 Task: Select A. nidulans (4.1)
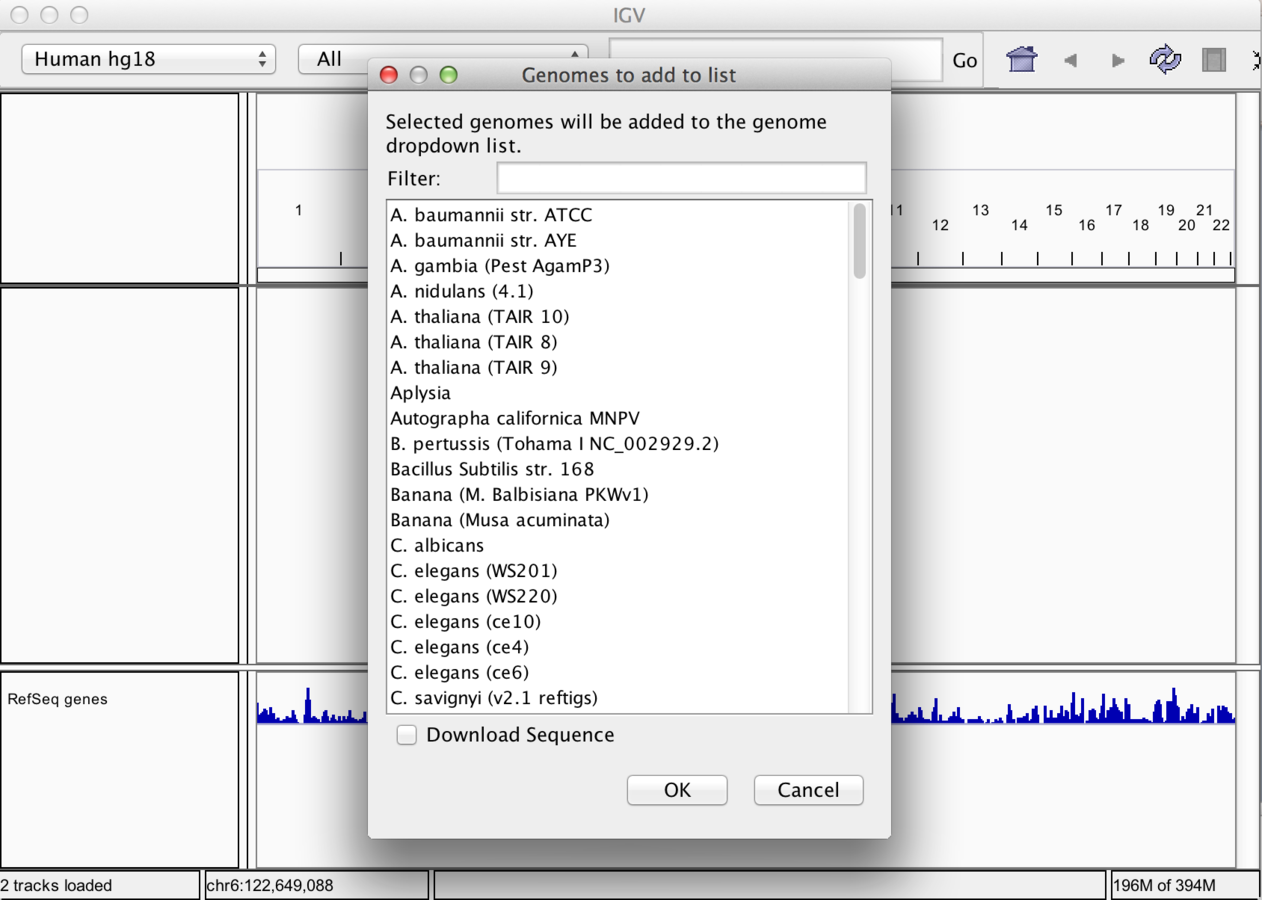[619, 291]
